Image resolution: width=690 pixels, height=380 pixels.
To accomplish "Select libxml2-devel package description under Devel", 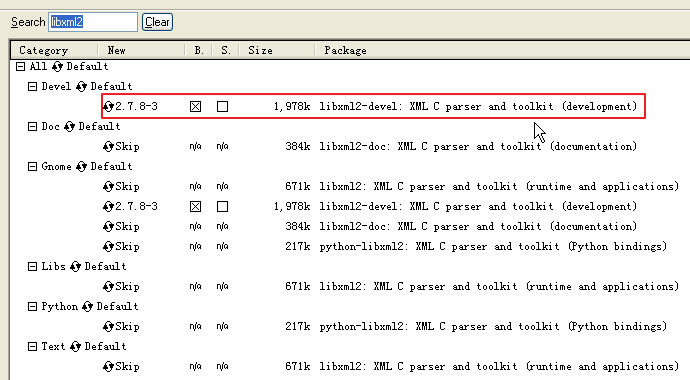I will pyautogui.click(x=478, y=106).
